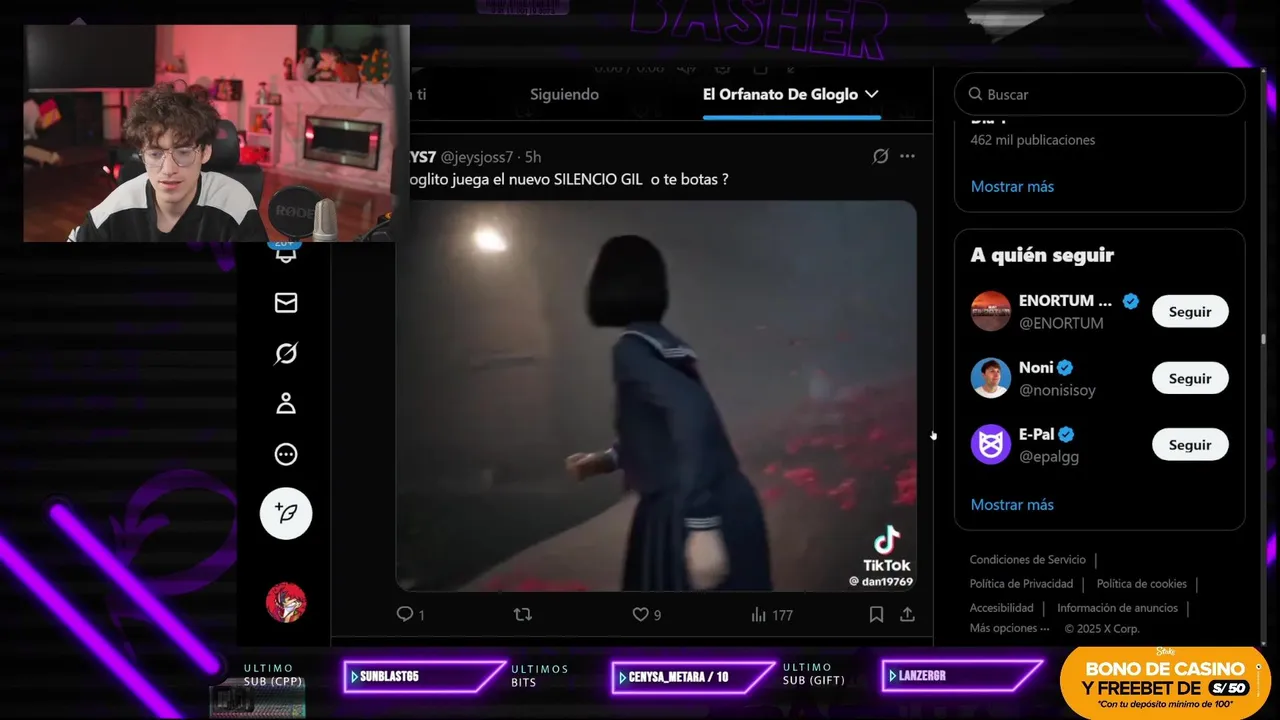1280x720 pixels.
Task: Click Mostrar más under trends
Action: click(x=1012, y=186)
